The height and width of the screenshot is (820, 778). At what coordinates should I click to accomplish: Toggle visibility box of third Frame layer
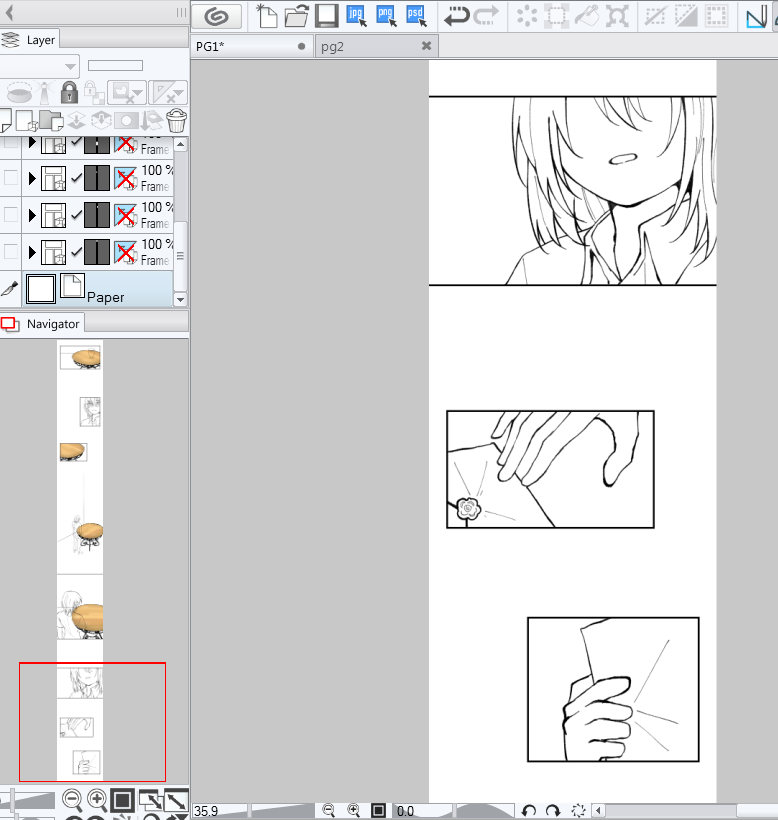click(x=10, y=214)
